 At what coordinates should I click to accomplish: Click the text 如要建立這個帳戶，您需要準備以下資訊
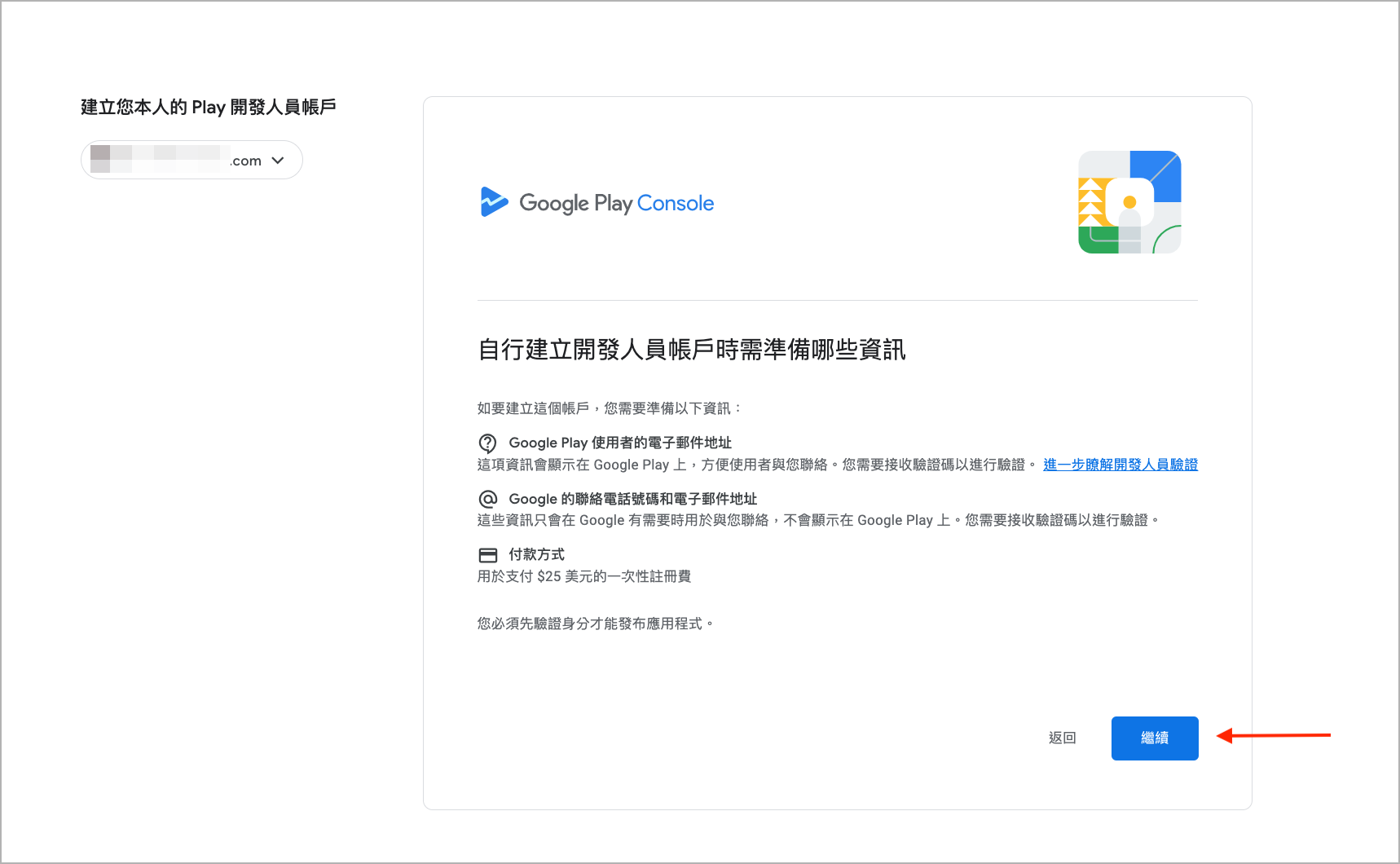(x=610, y=408)
